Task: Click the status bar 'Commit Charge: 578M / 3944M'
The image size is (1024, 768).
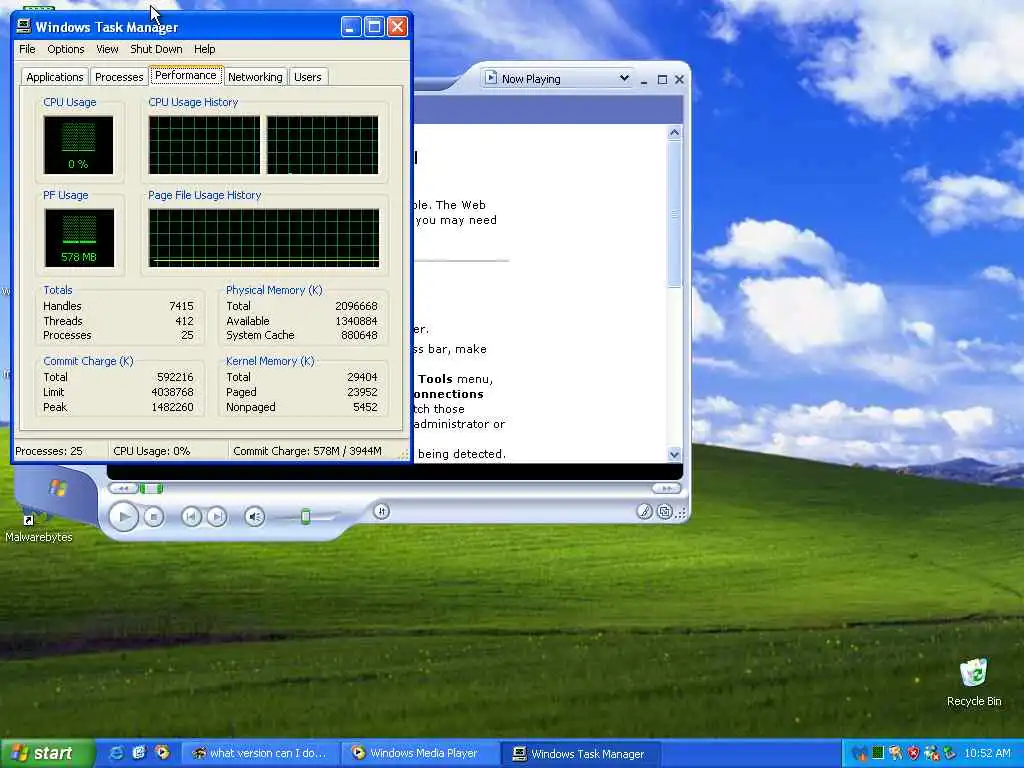Action: tap(308, 451)
